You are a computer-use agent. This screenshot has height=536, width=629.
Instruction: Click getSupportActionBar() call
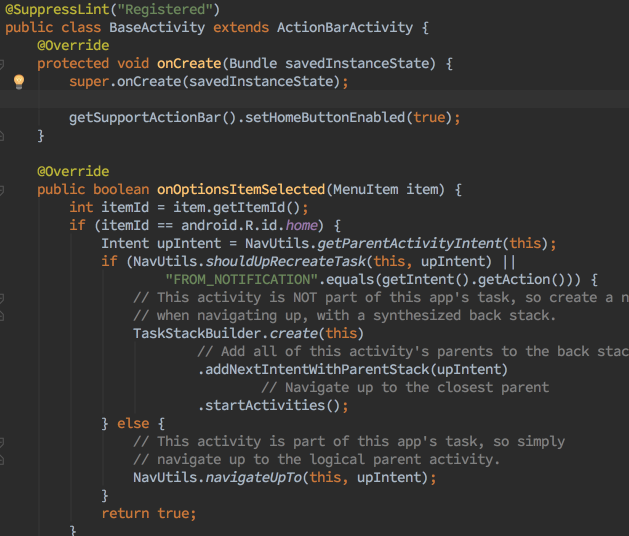pyautogui.click(x=152, y=118)
